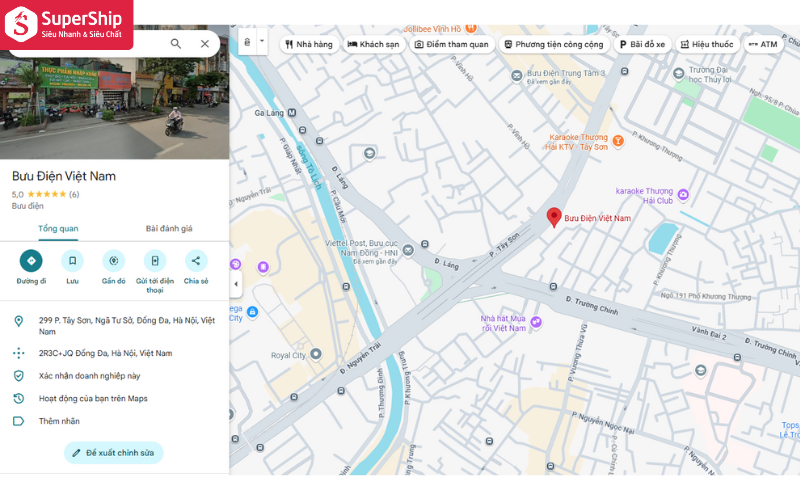Image resolution: width=800 pixels, height=500 pixels.
Task: Filter map by Nhà hàng
Action: [x=309, y=44]
